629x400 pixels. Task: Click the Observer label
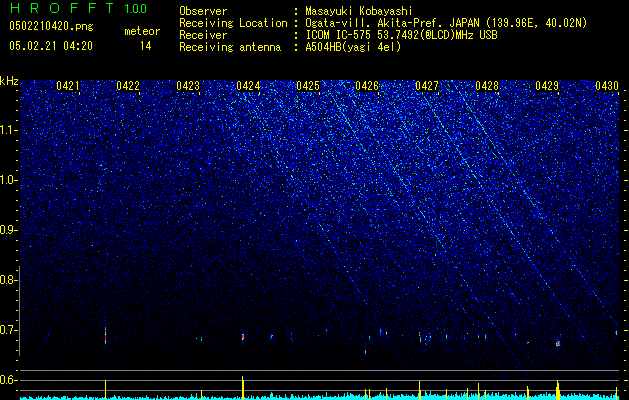click(203, 11)
